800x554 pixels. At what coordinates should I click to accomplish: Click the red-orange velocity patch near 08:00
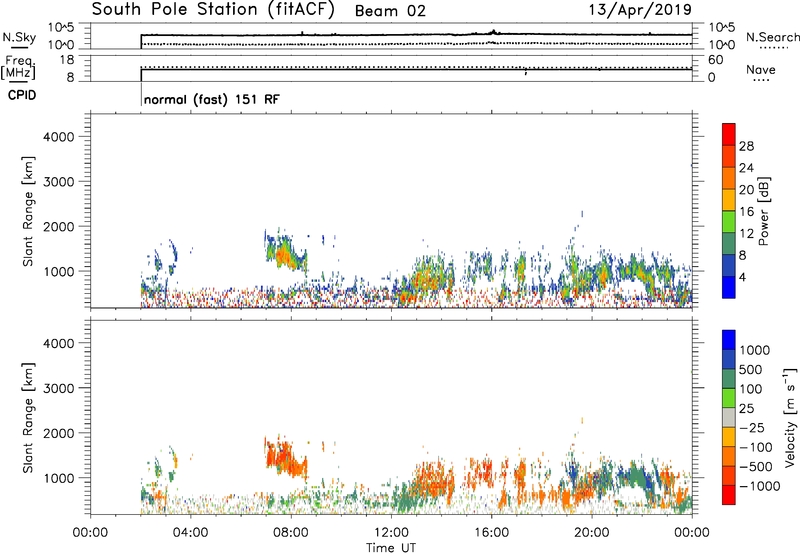pyautogui.click(x=285, y=458)
